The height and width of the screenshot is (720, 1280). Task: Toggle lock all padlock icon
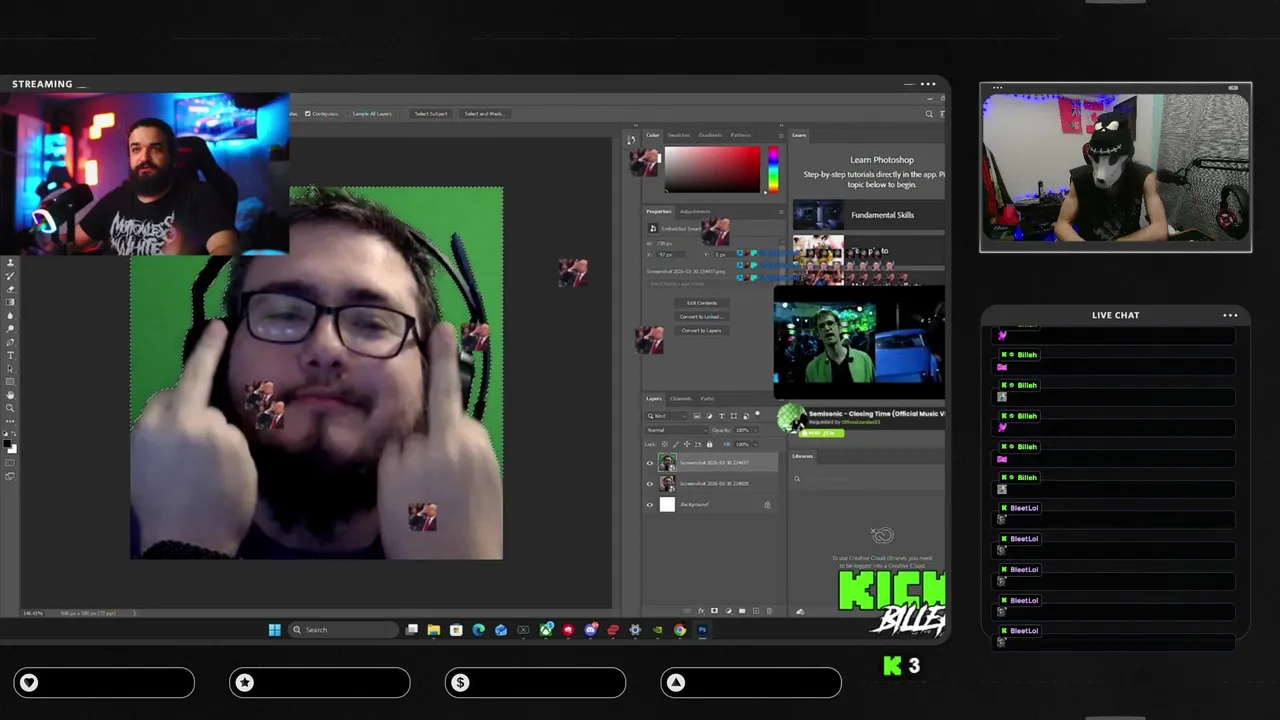pyautogui.click(x=710, y=444)
